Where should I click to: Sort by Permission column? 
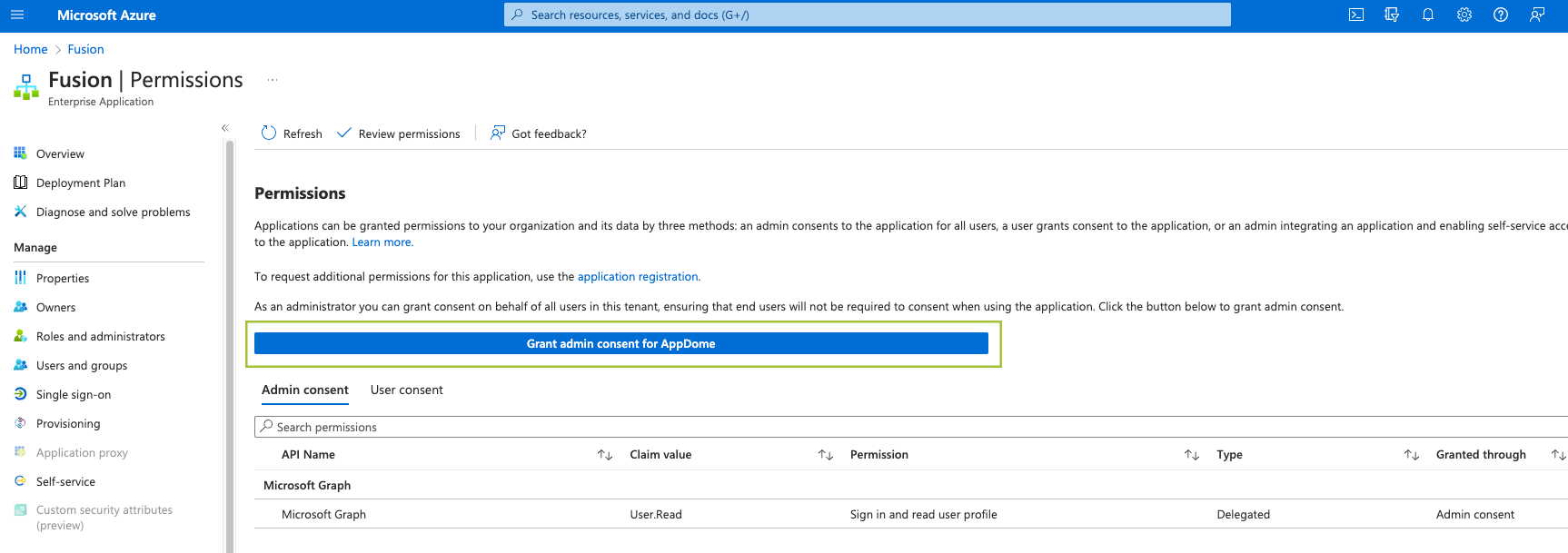(x=1192, y=455)
